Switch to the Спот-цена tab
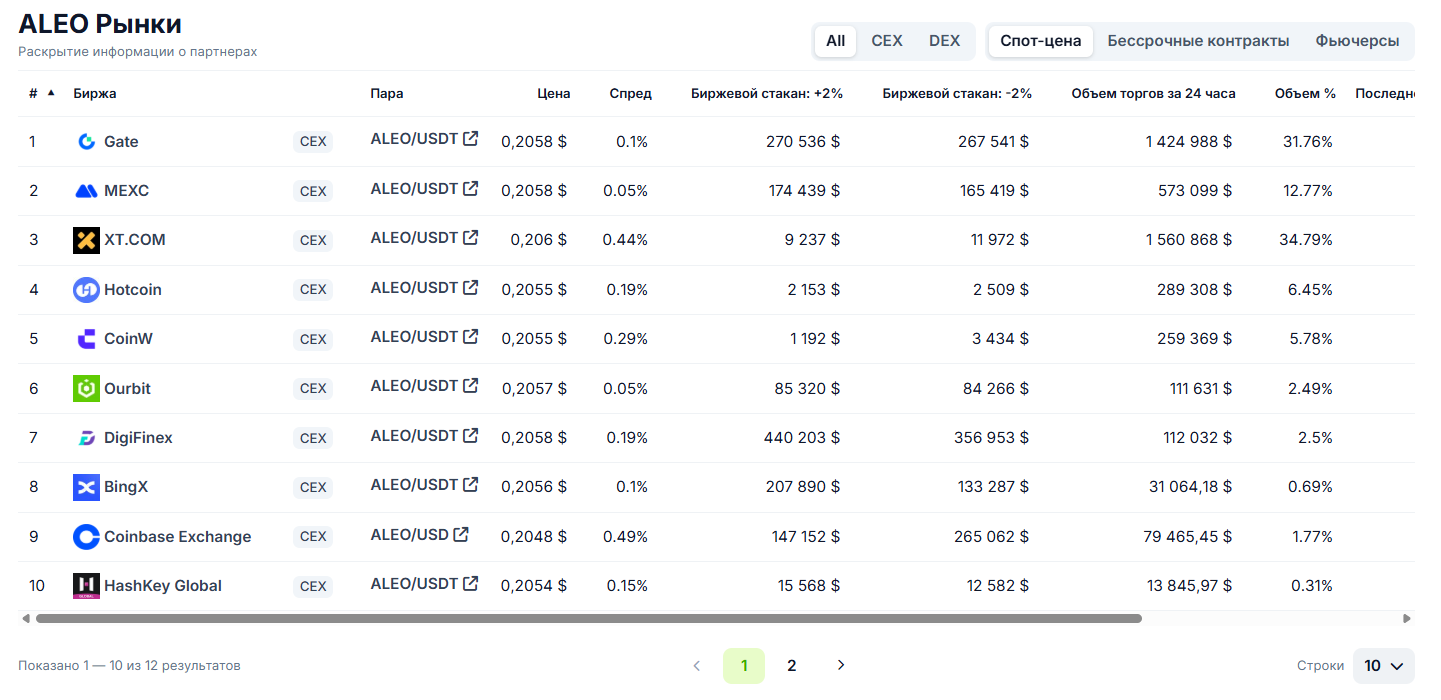 [x=1041, y=41]
